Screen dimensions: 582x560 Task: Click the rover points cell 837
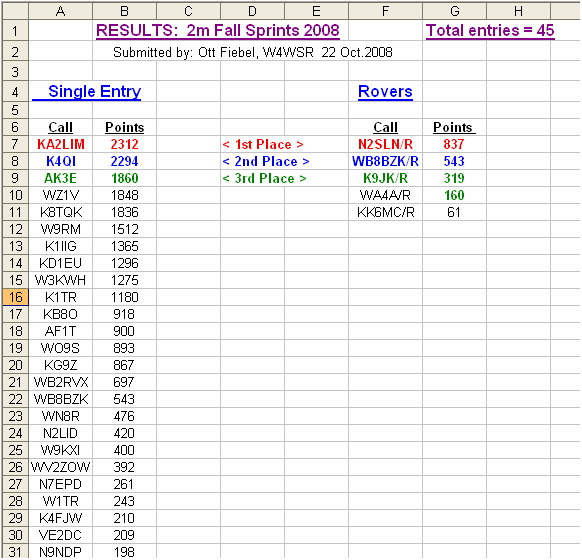coord(454,144)
